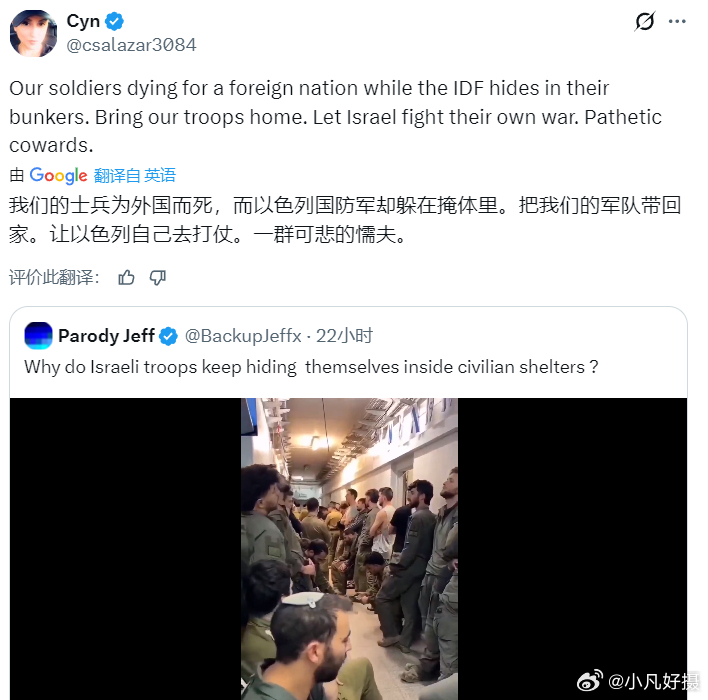Open the three-dot more options menu
The width and height of the screenshot is (708, 700).
pos(677,21)
